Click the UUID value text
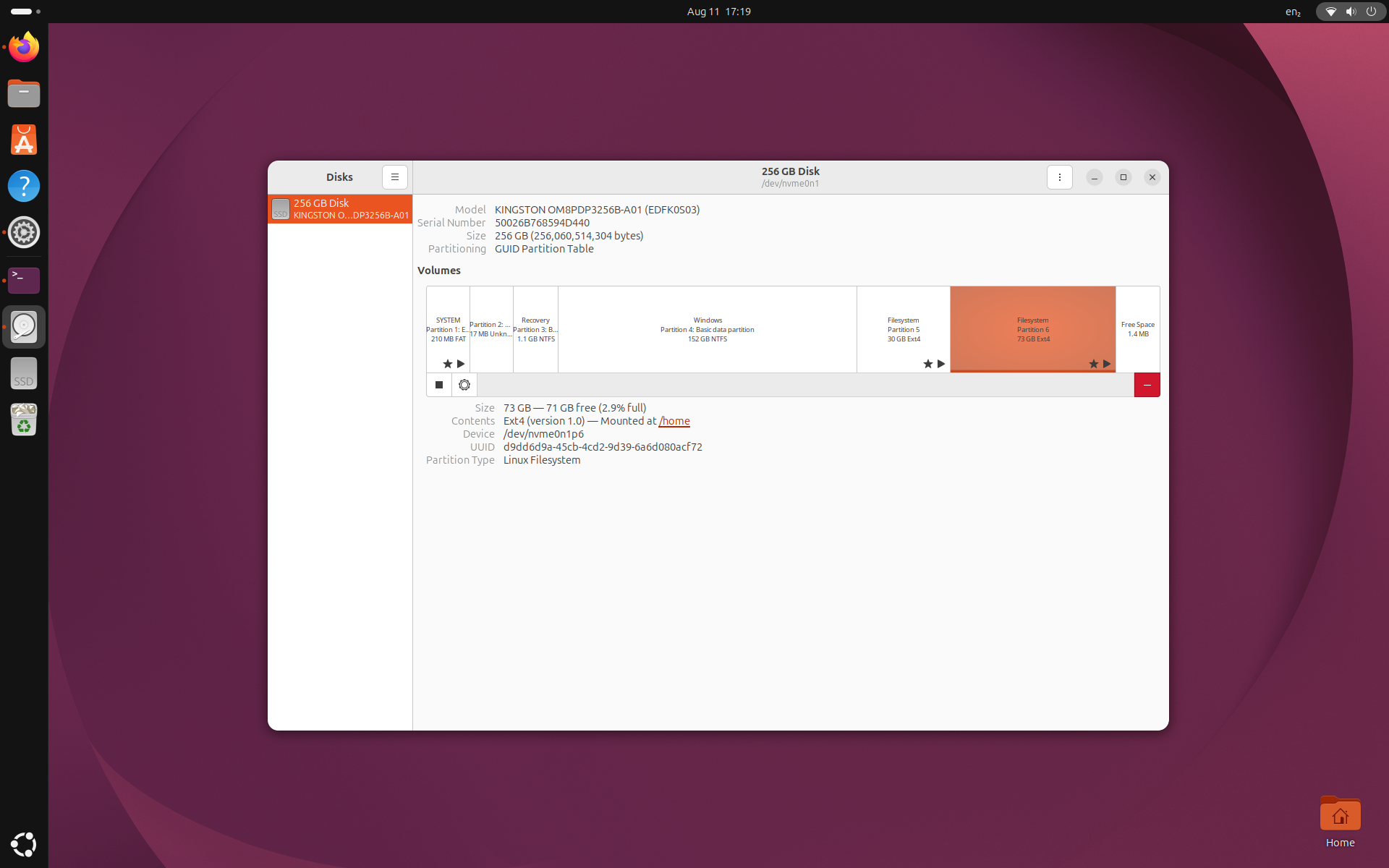 pyautogui.click(x=603, y=447)
